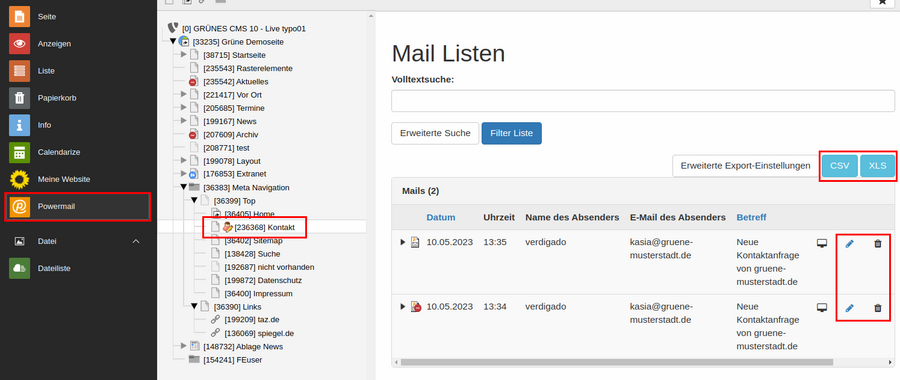Open Erweiterte Suche options
Screen dimensions: 900x380
pyautogui.click(x=435, y=133)
